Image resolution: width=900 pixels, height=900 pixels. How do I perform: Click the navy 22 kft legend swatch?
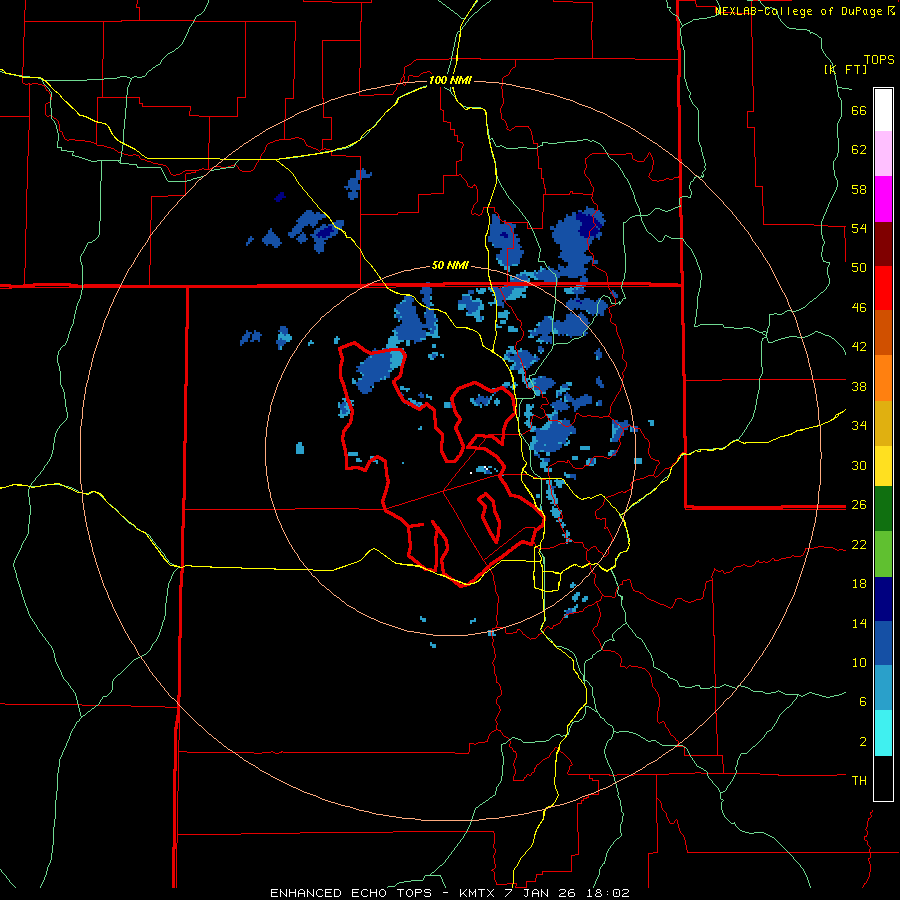point(883,599)
